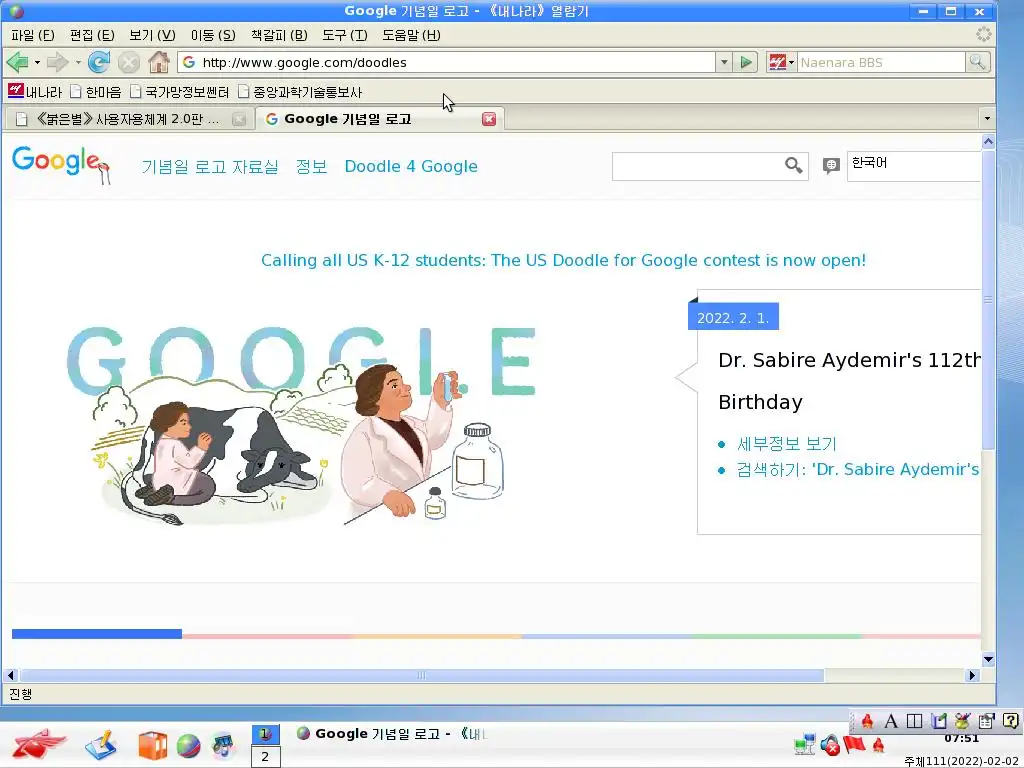Viewport: 1024px width, 768px height.
Task: Open the 책갈피 (B) menu
Action: coord(279,35)
